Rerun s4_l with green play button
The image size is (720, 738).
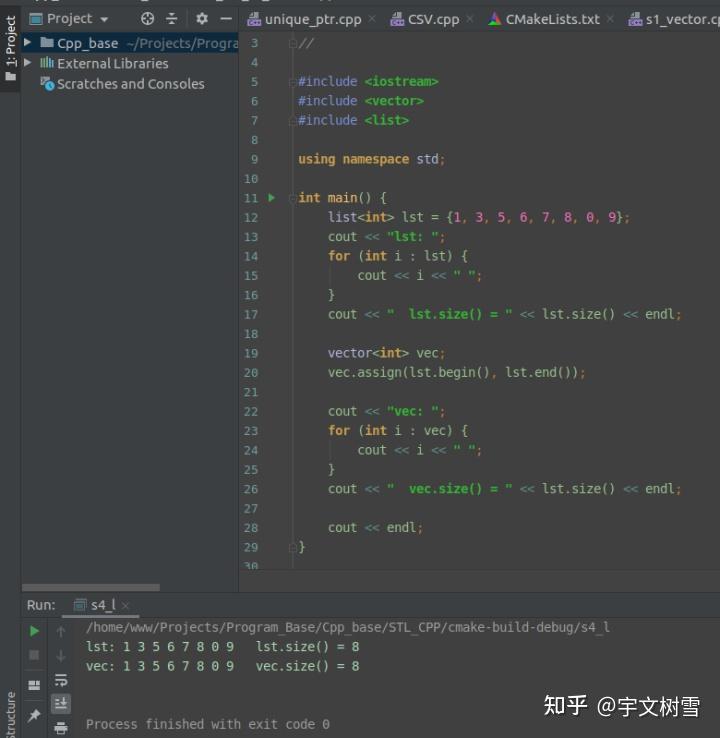click(x=34, y=631)
